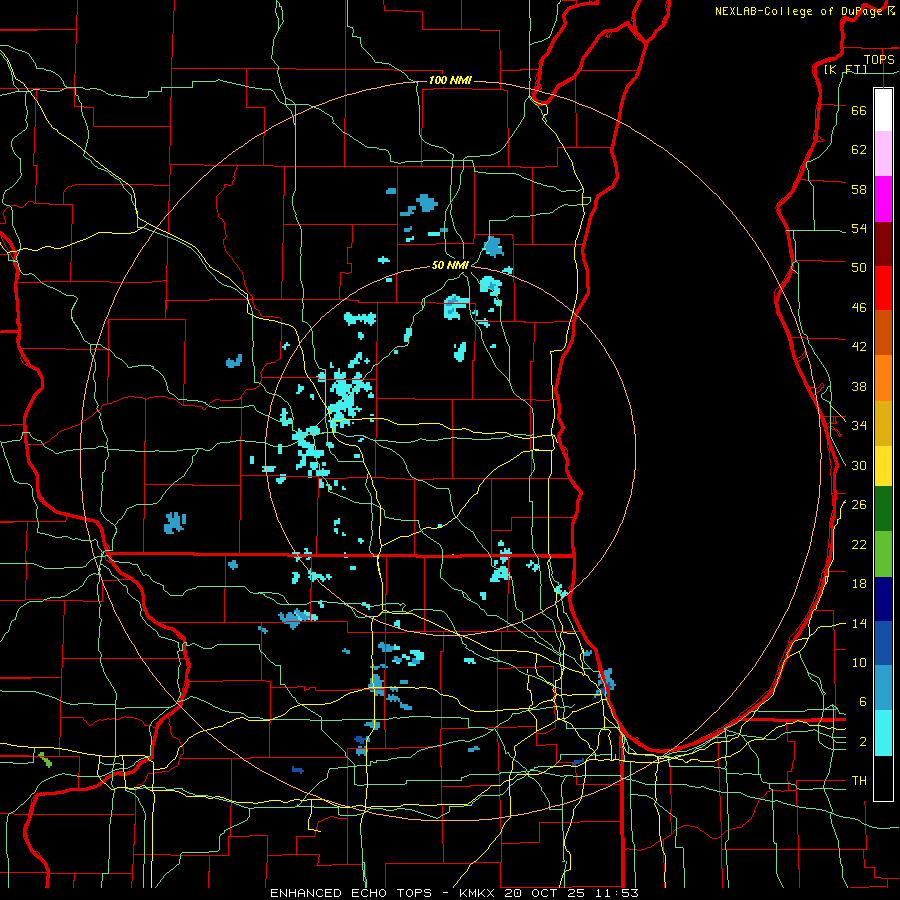Click the lone green echo patch on the map

45,759
